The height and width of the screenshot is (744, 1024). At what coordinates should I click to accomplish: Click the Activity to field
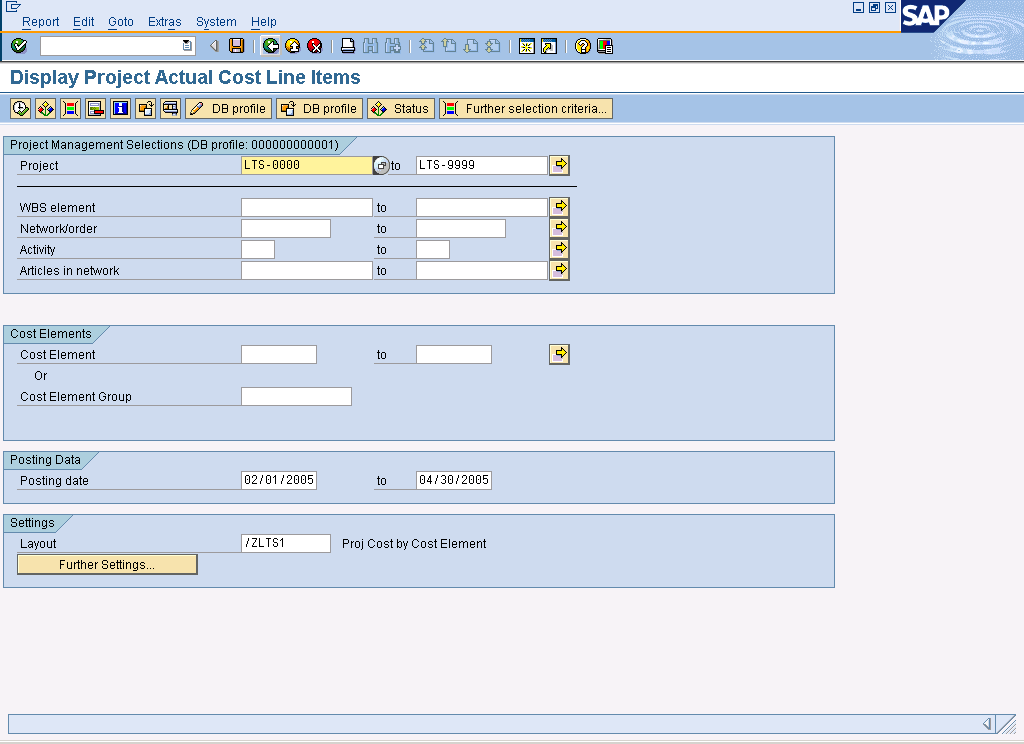point(433,249)
